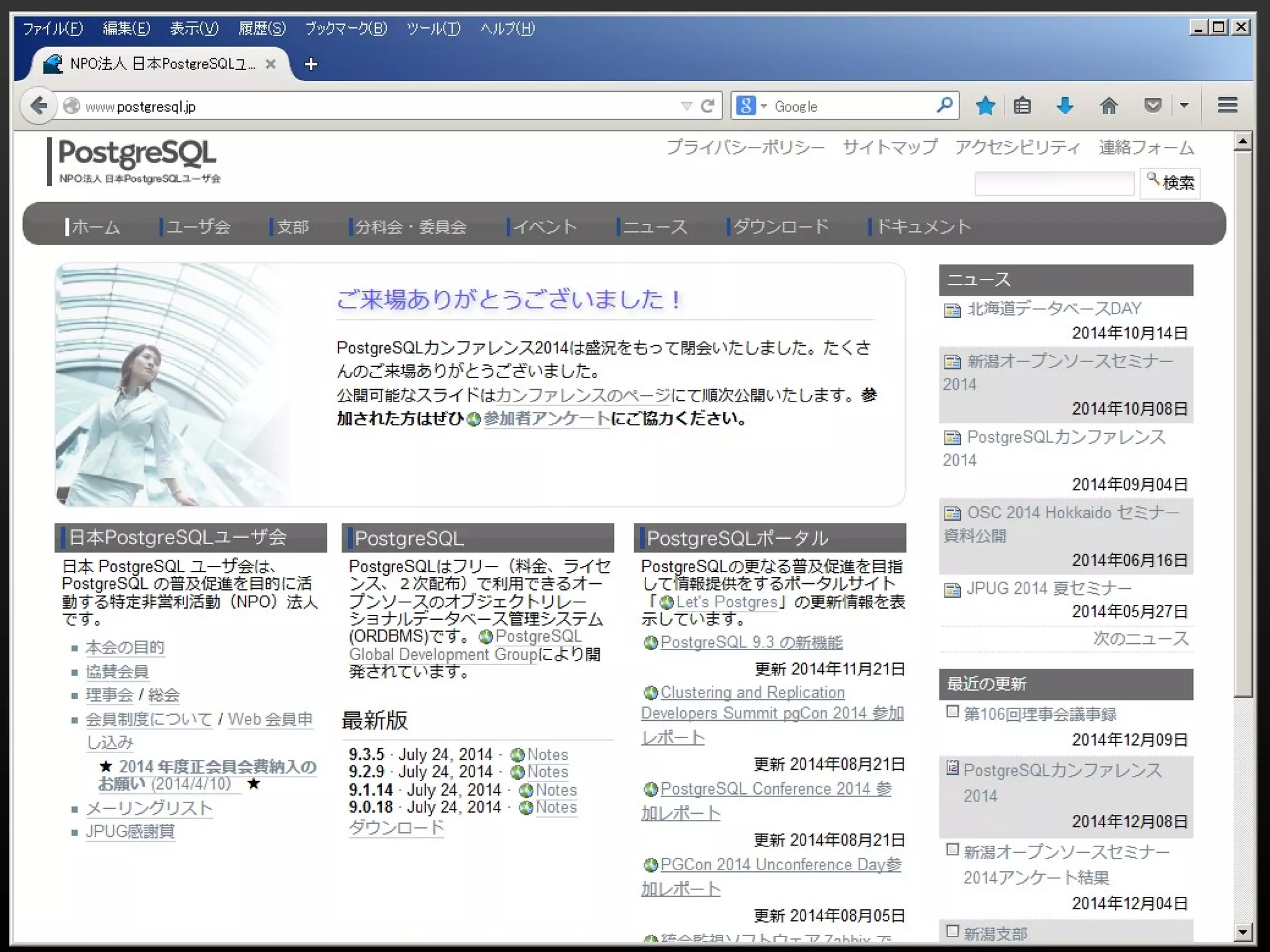Click the bookmark star icon

tap(985, 106)
